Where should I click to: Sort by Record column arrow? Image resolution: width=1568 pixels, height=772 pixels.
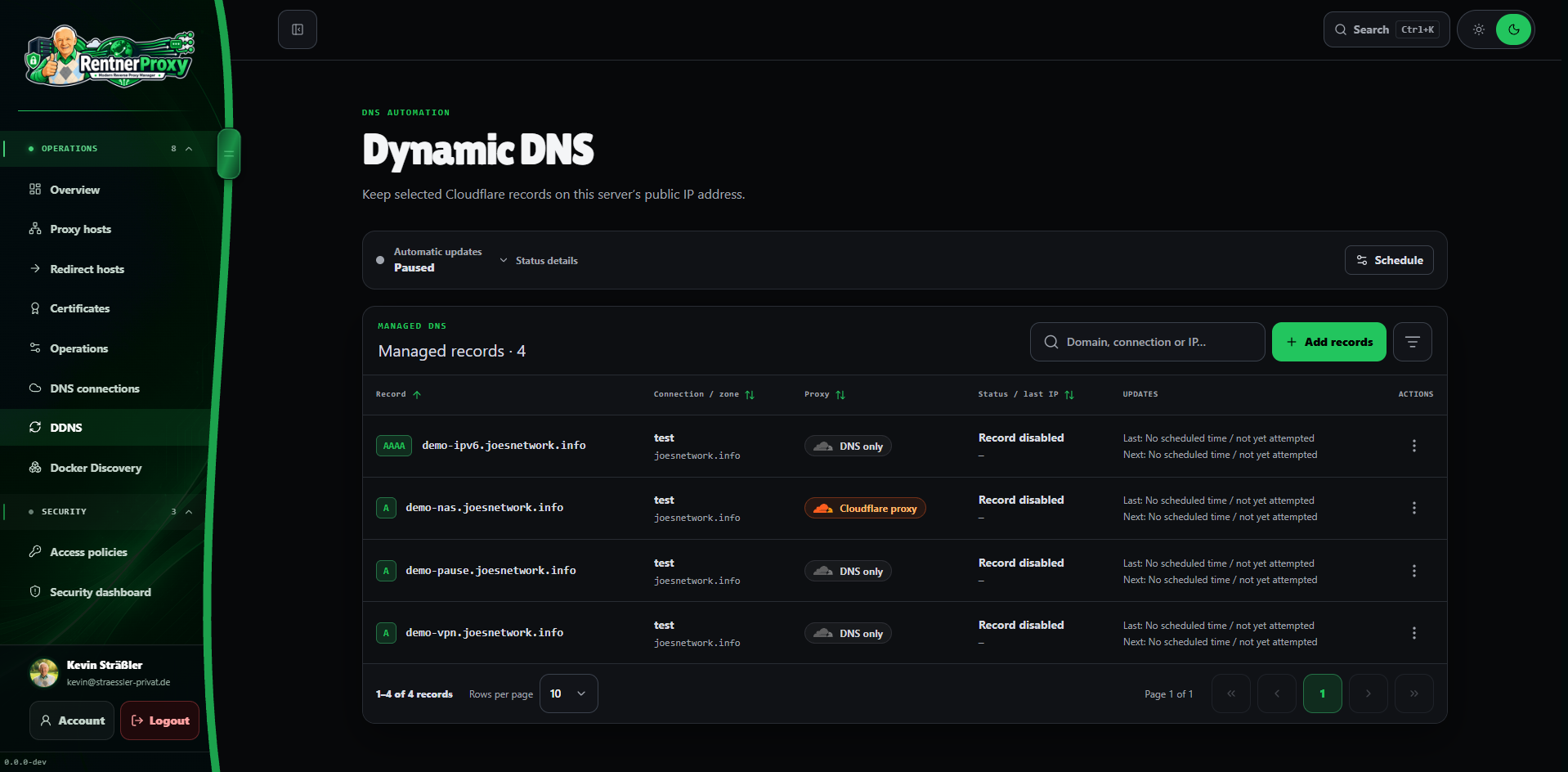point(417,395)
